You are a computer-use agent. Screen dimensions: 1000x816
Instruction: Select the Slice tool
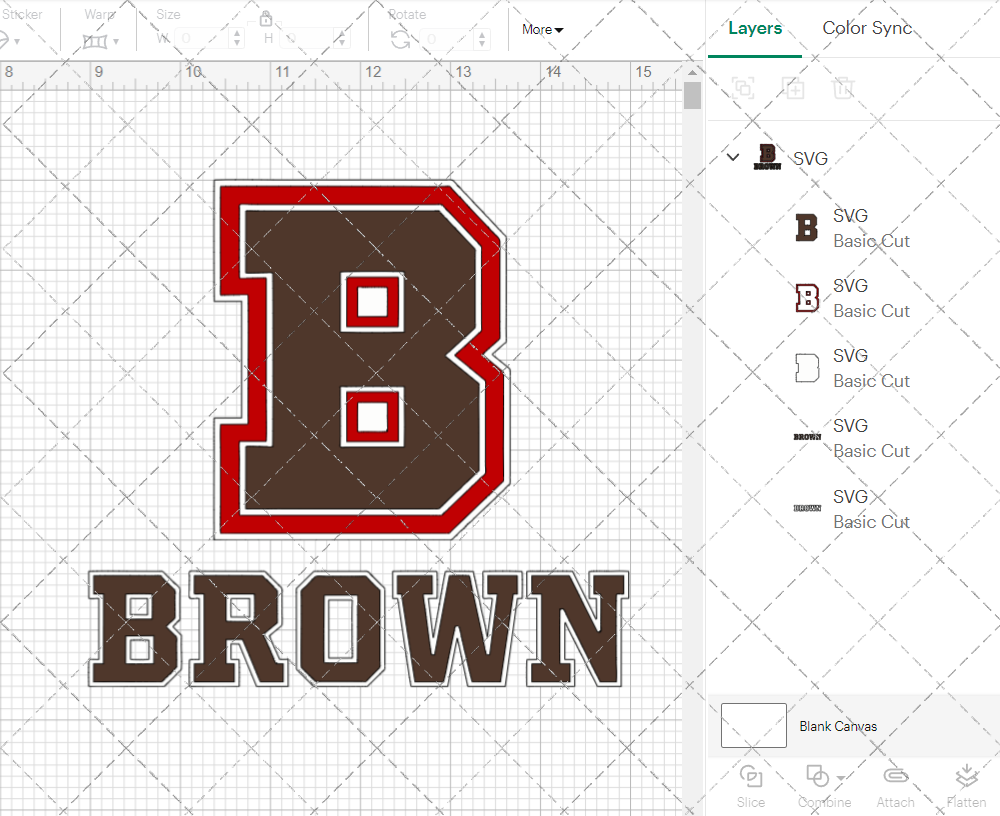[x=751, y=785]
